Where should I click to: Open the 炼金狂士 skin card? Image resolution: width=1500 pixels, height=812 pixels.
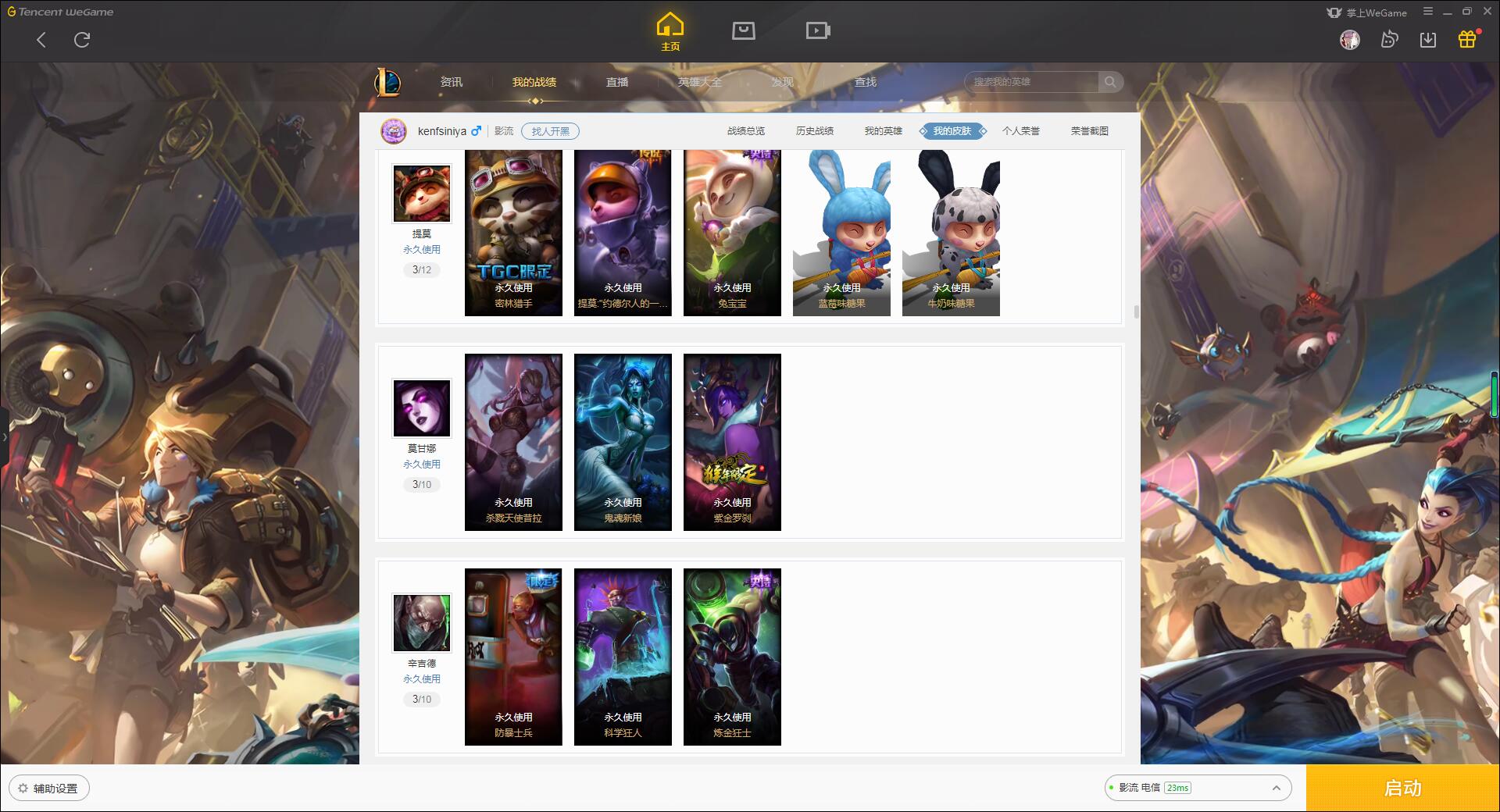(732, 657)
